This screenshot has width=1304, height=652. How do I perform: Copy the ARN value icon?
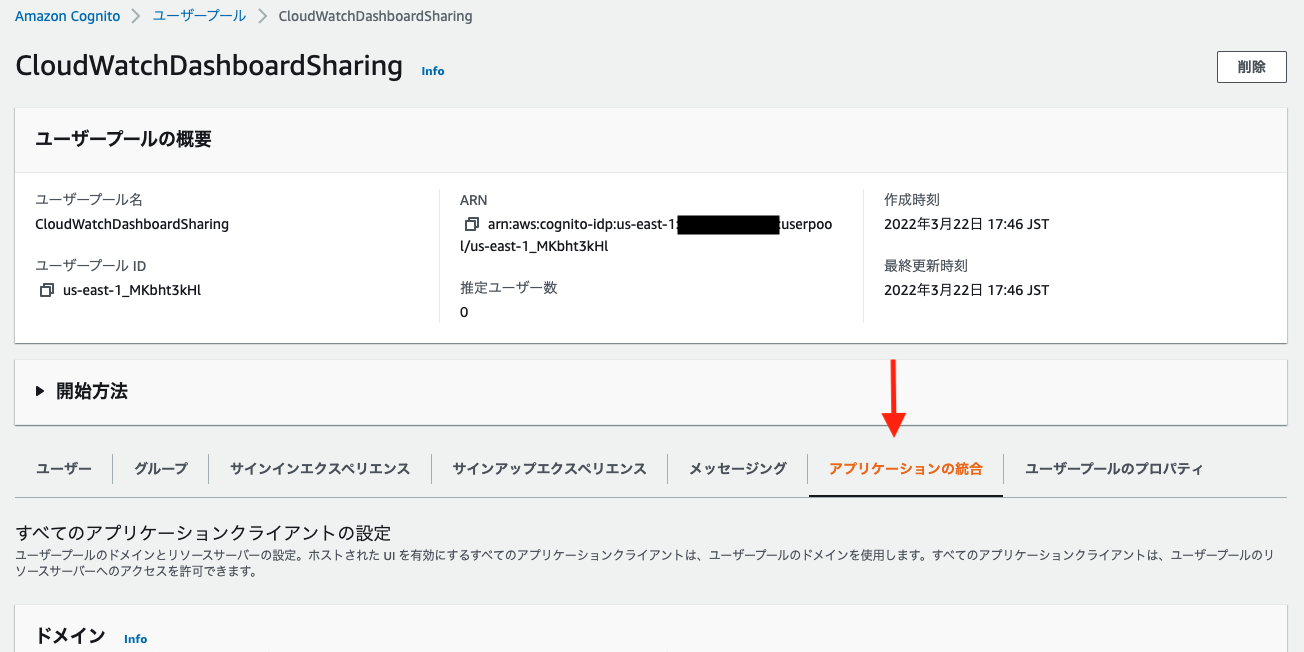(471, 224)
